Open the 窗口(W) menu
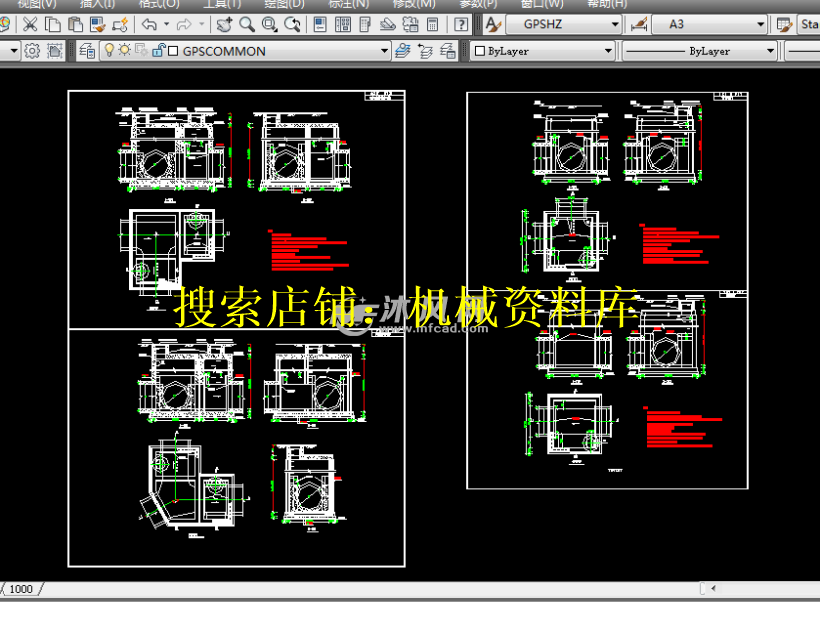 point(542,4)
